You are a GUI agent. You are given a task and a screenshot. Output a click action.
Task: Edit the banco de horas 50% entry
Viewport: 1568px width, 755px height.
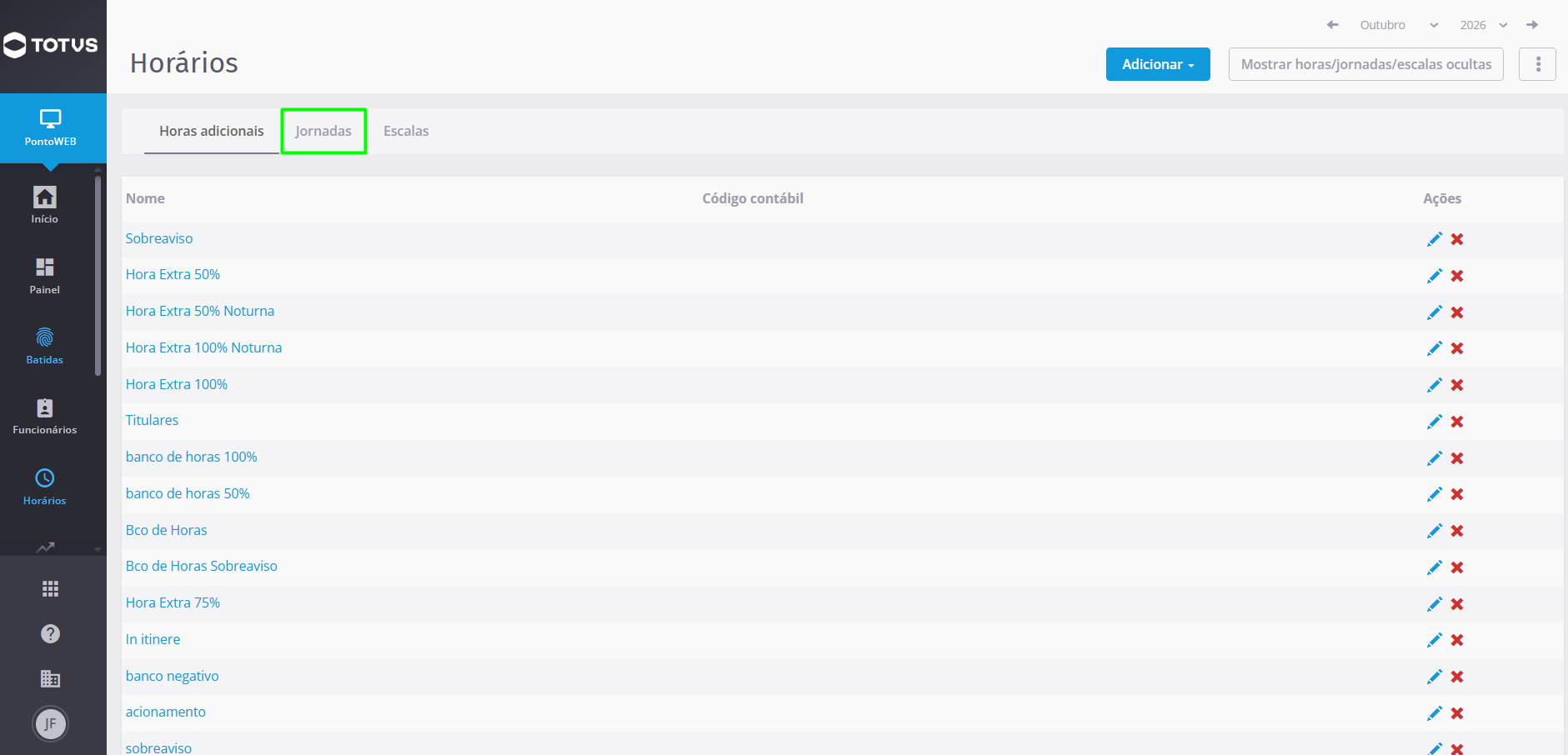point(1434,494)
